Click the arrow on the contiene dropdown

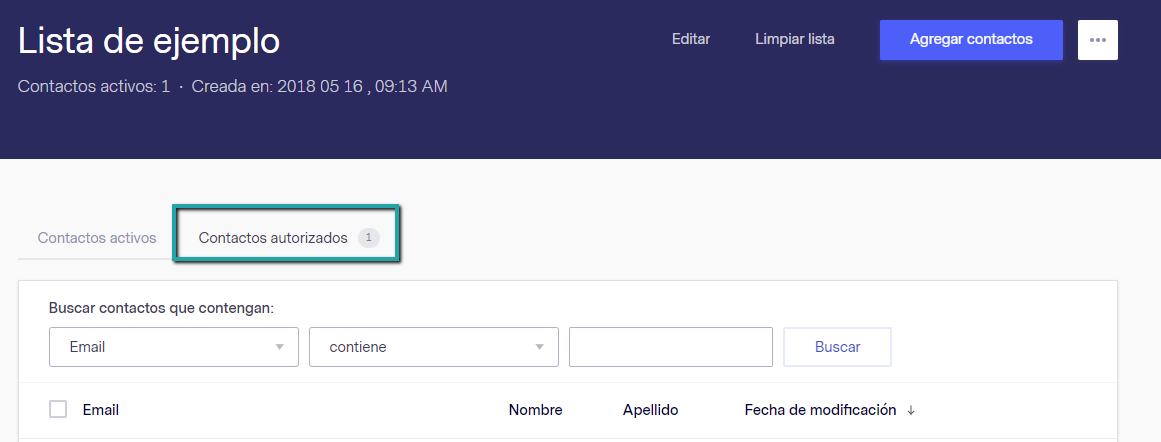pyautogui.click(x=539, y=347)
